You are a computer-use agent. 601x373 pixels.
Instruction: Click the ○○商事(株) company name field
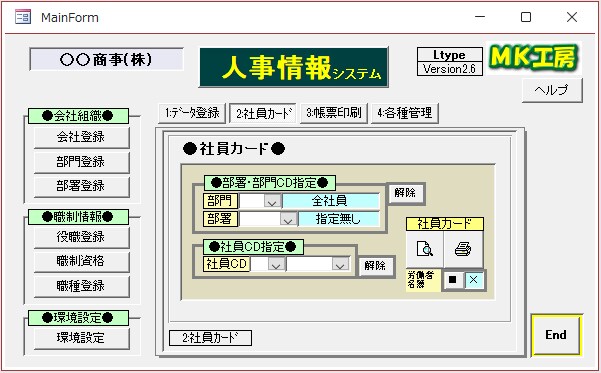pos(106,59)
